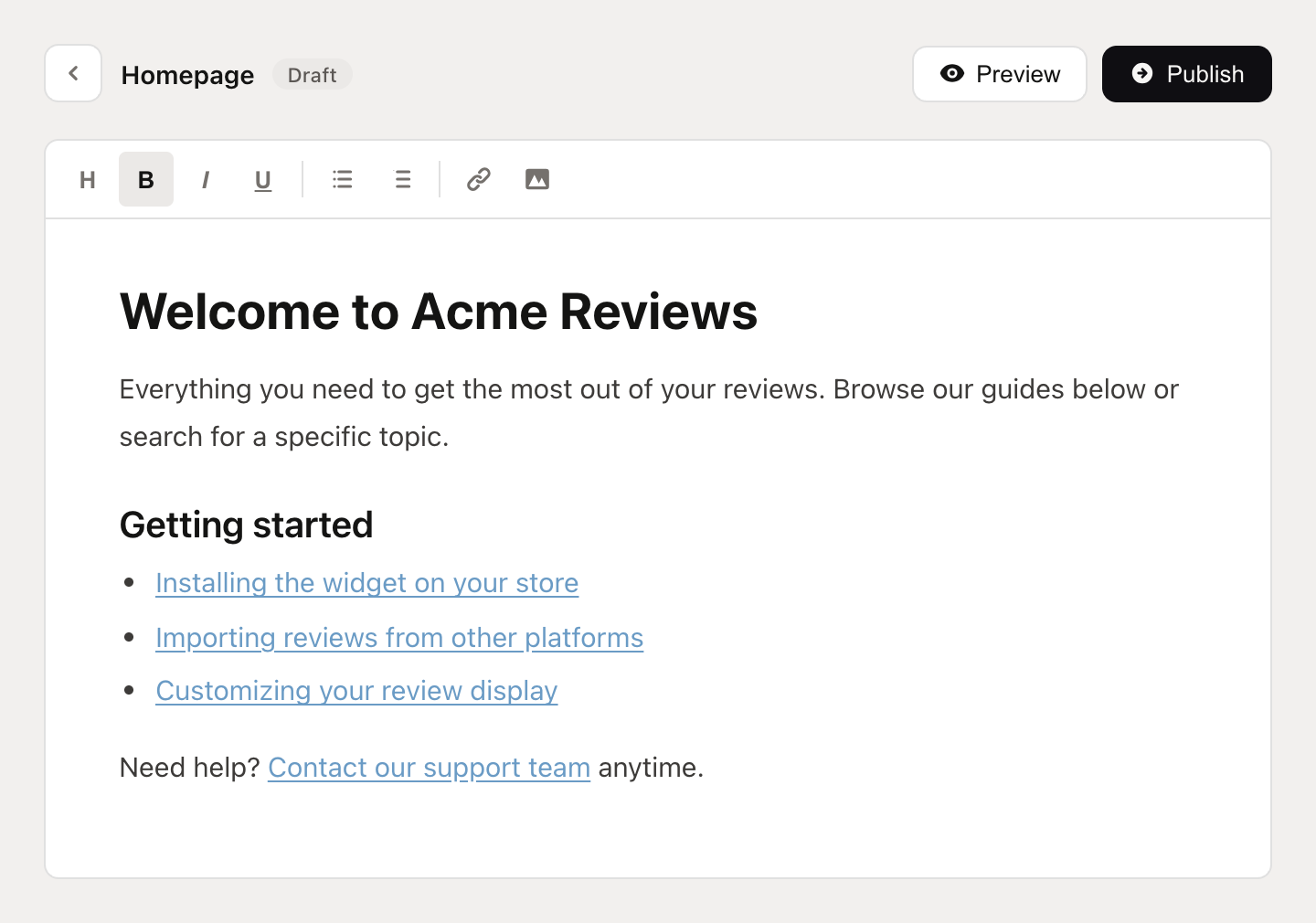The width and height of the screenshot is (1316, 923).
Task: Insert an image into the document
Action: pos(537,179)
